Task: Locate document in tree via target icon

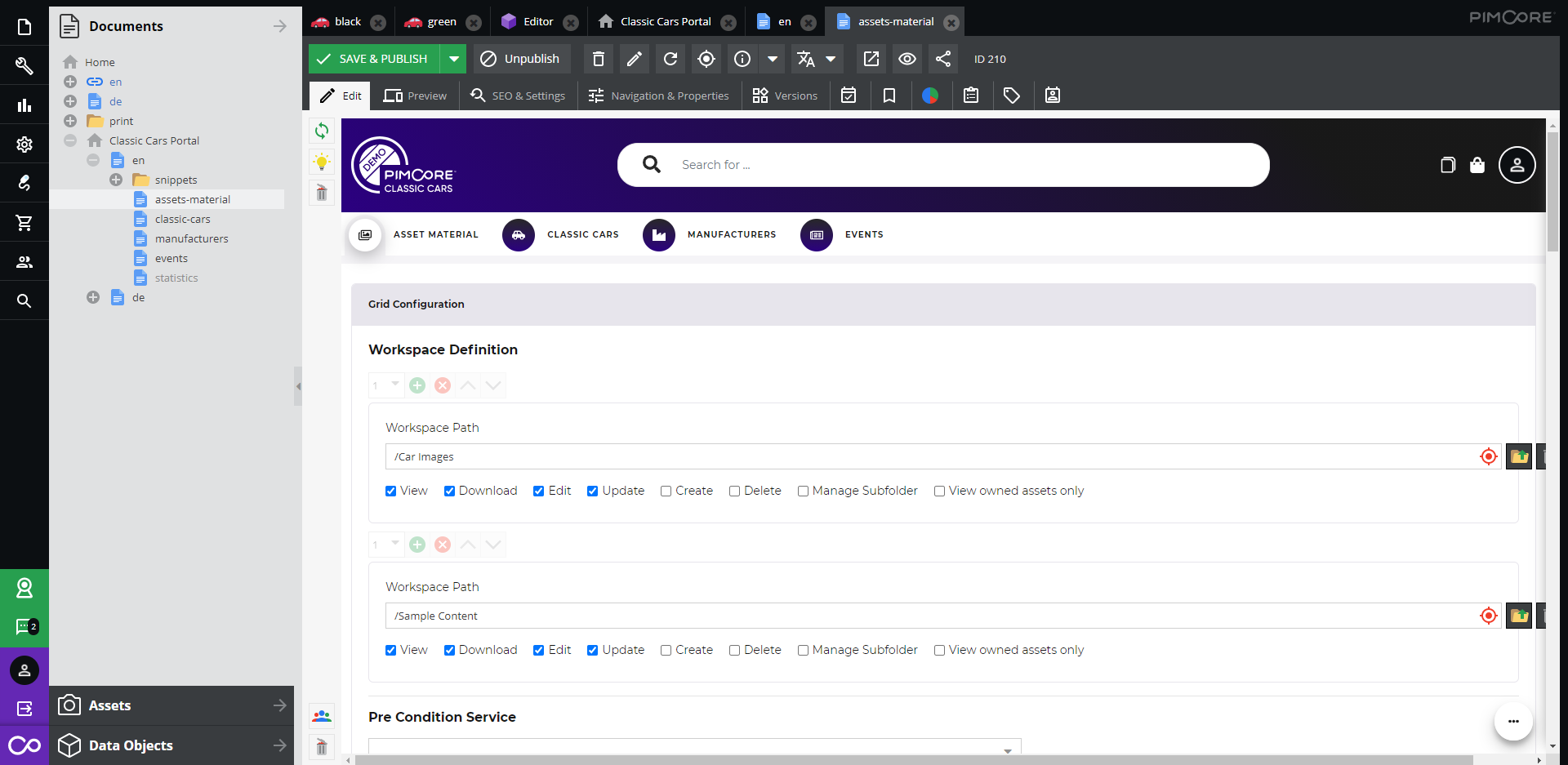Action: tap(706, 59)
